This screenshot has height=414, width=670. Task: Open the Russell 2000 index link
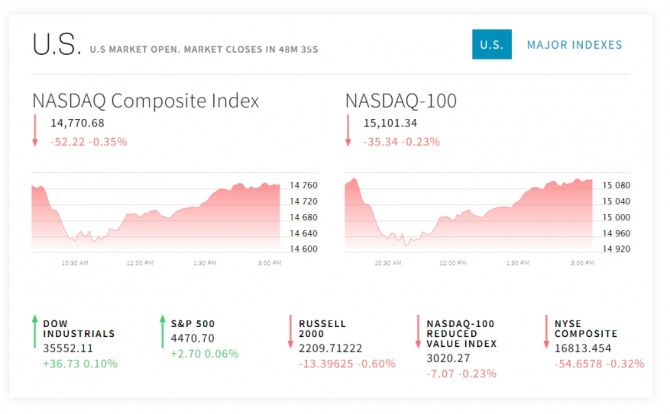tap(322, 329)
